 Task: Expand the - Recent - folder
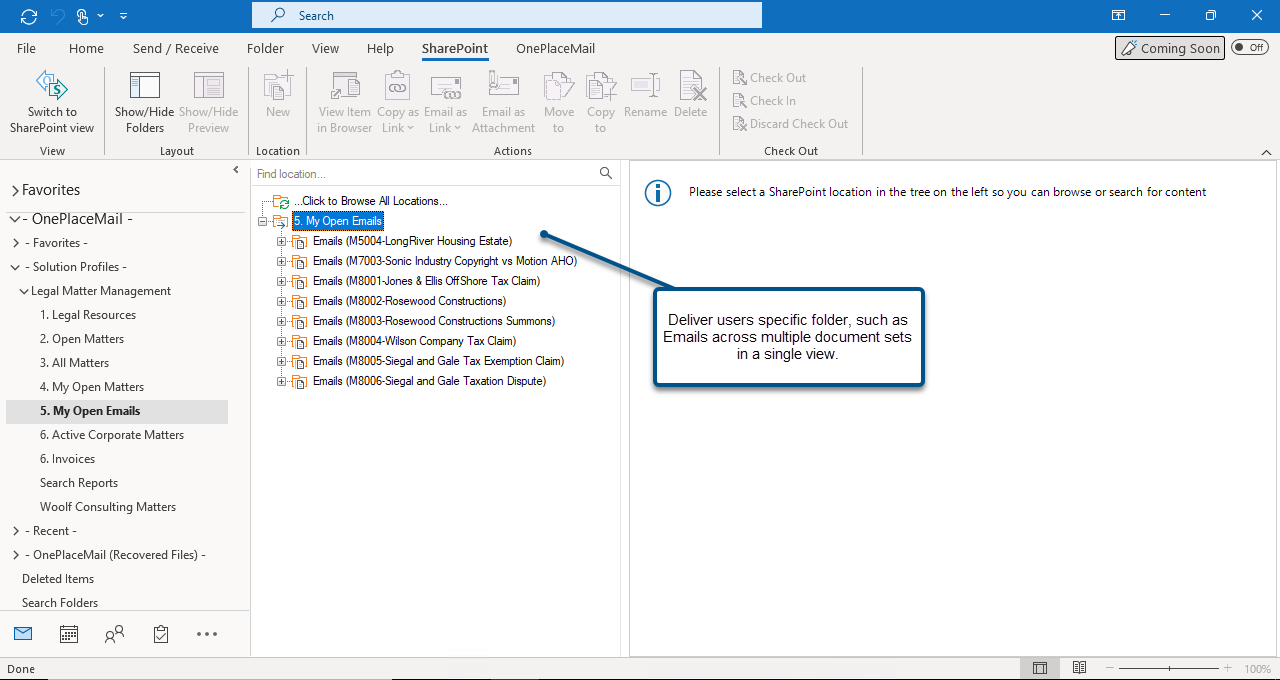pos(15,531)
